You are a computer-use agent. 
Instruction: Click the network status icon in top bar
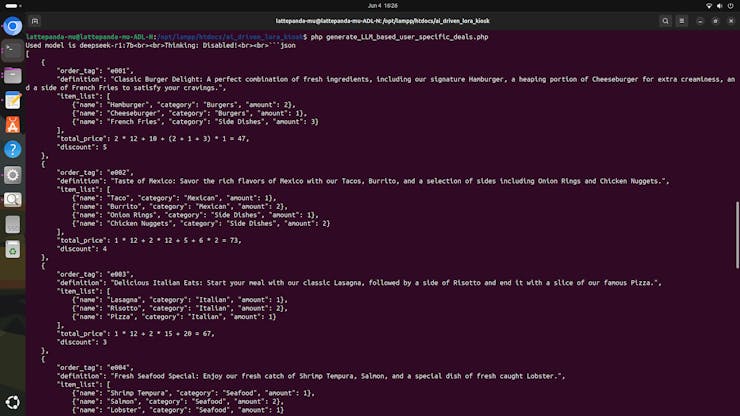(709, 6)
